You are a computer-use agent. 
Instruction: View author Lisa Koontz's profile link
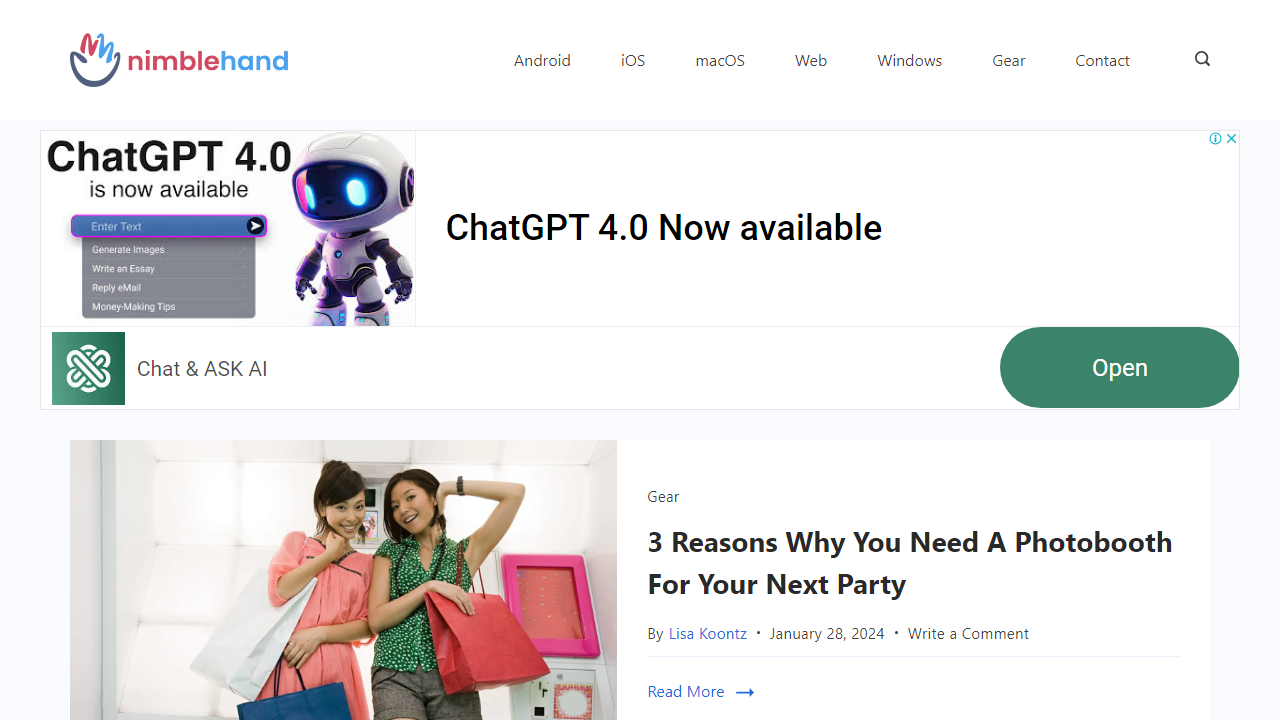tap(707, 634)
